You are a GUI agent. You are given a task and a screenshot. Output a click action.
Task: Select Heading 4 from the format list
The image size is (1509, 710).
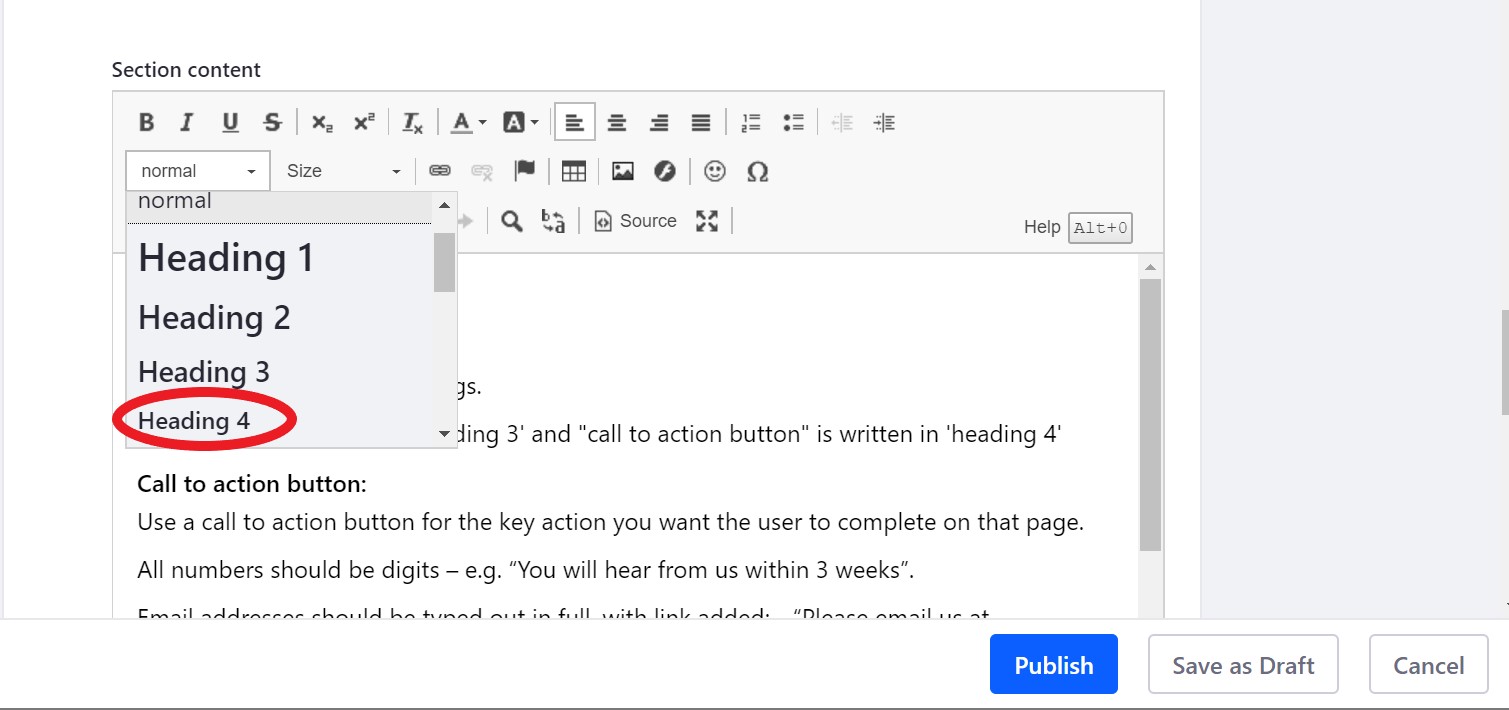click(x=194, y=421)
